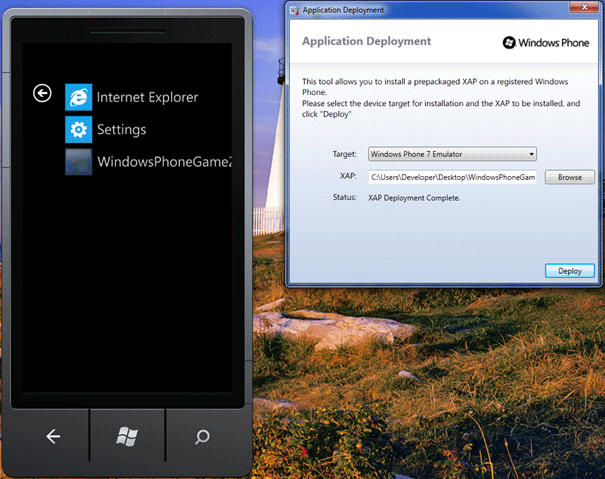Image resolution: width=605 pixels, height=479 pixels.
Task: Open the Settings gear tile icon
Action: (78, 129)
